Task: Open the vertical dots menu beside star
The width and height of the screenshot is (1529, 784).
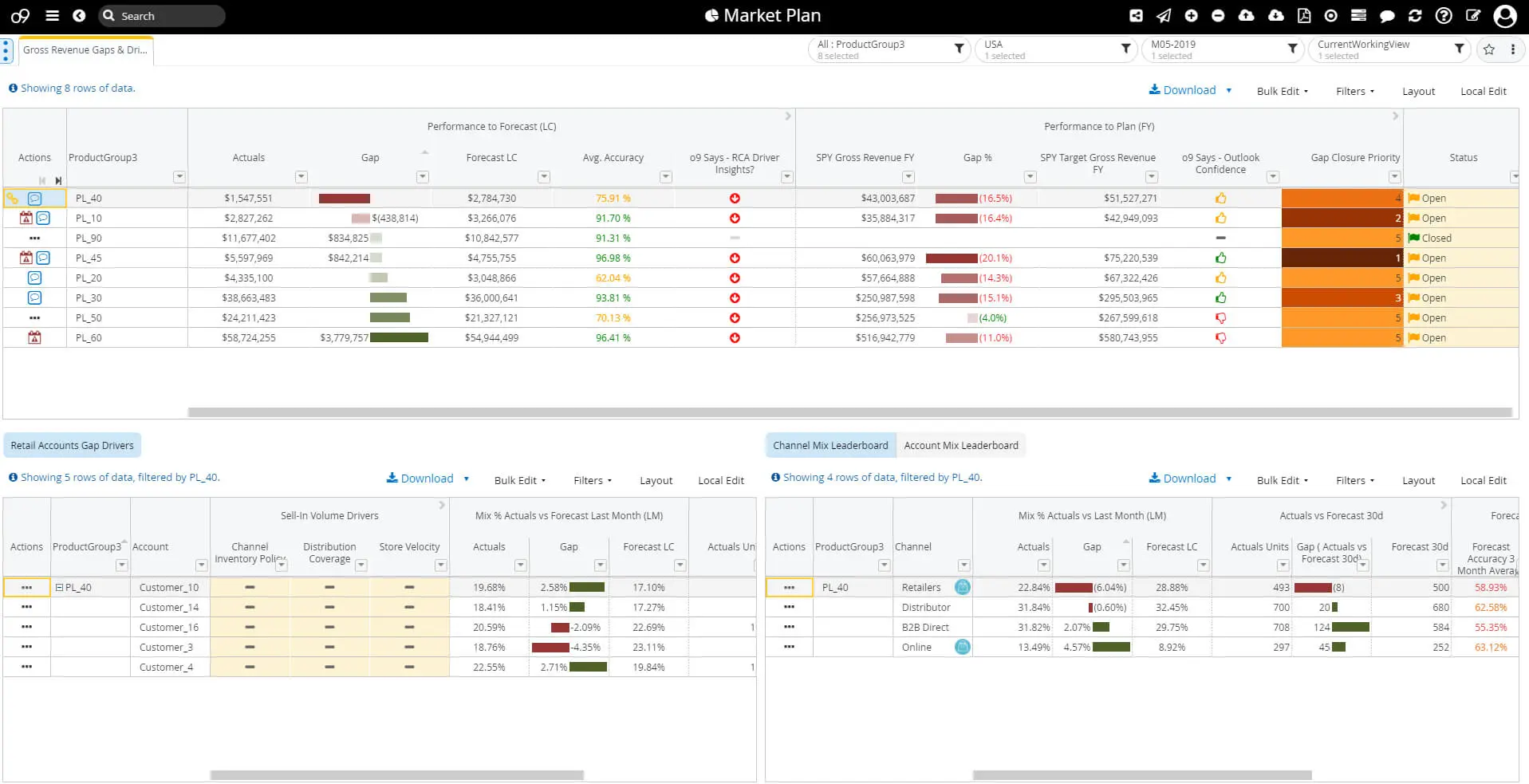Action: (1512, 49)
